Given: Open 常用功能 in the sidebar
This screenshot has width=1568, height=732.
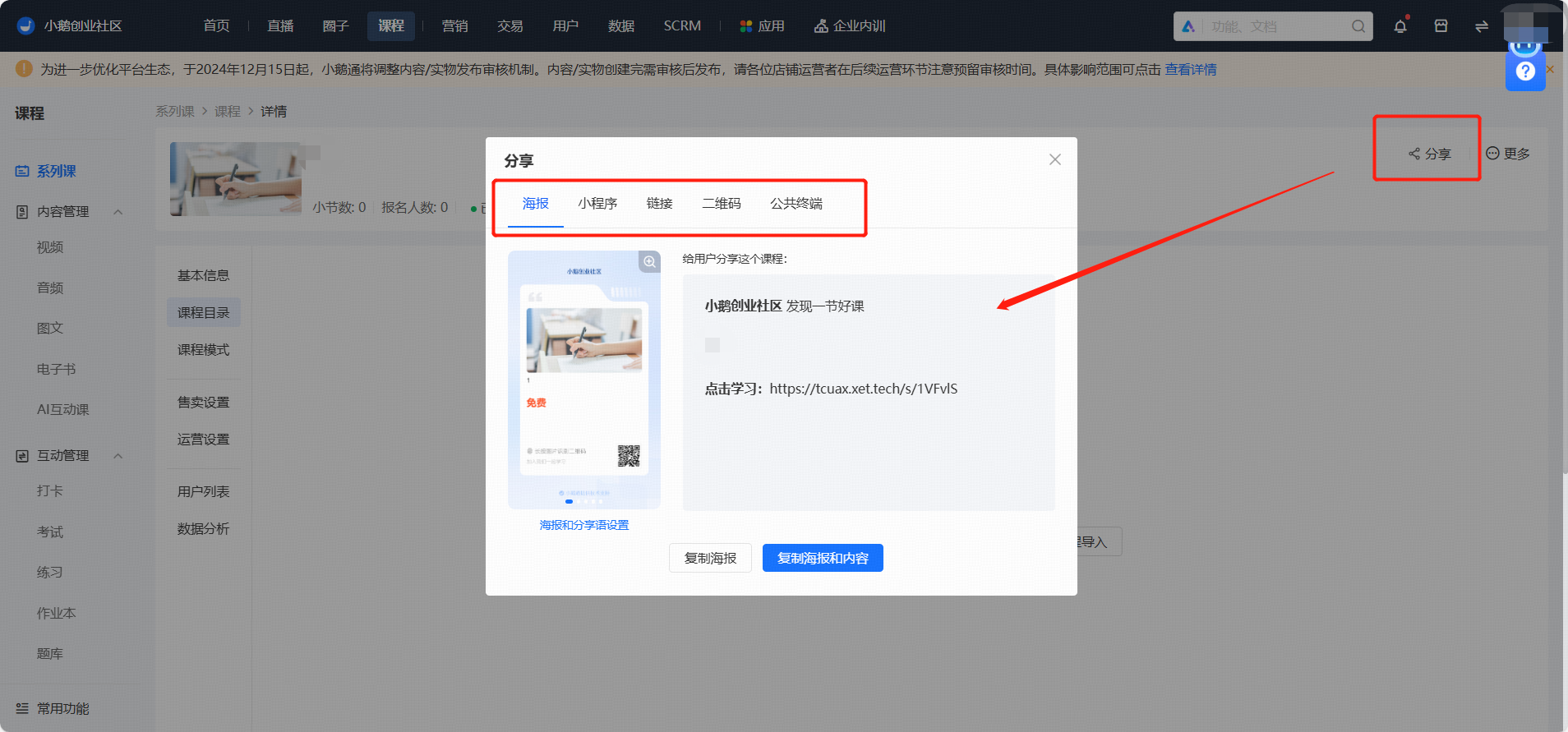Looking at the screenshot, I should point(53,708).
